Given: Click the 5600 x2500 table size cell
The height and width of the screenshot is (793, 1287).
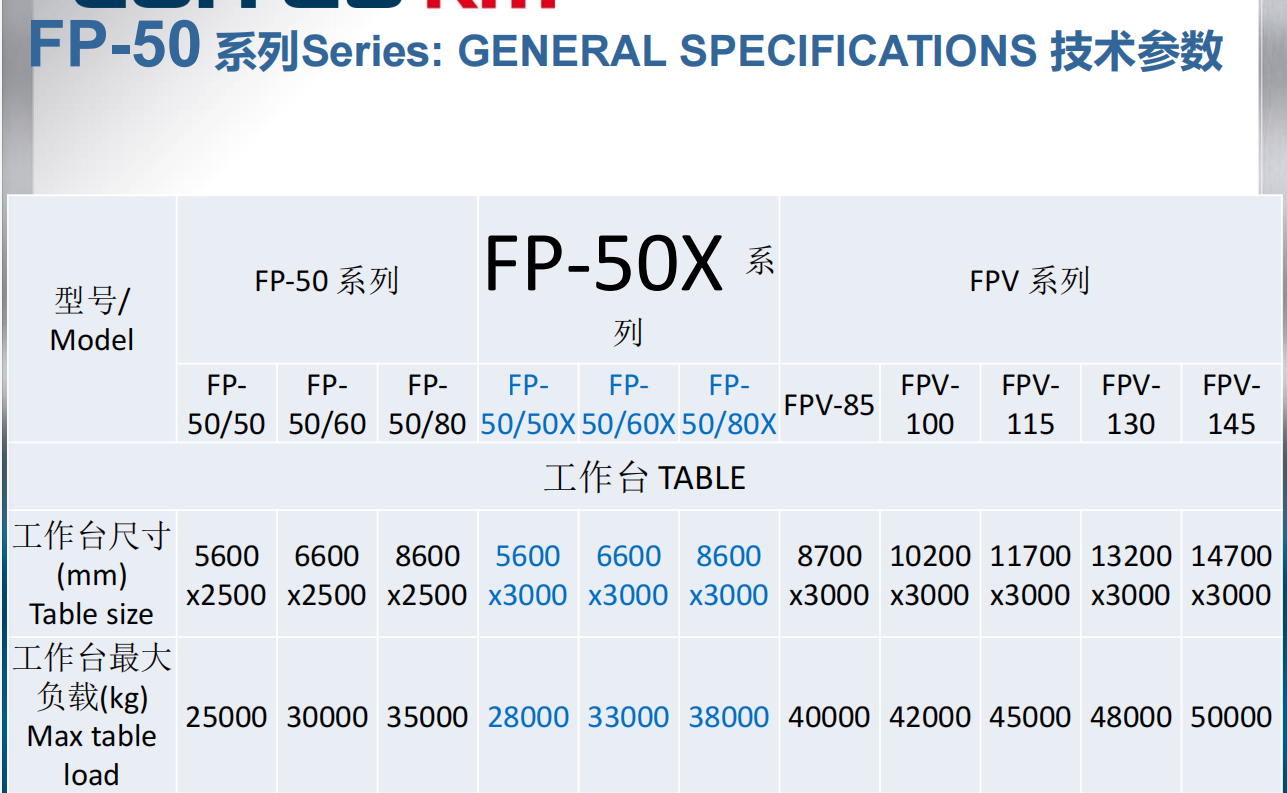Looking at the screenshot, I should coord(227,575).
